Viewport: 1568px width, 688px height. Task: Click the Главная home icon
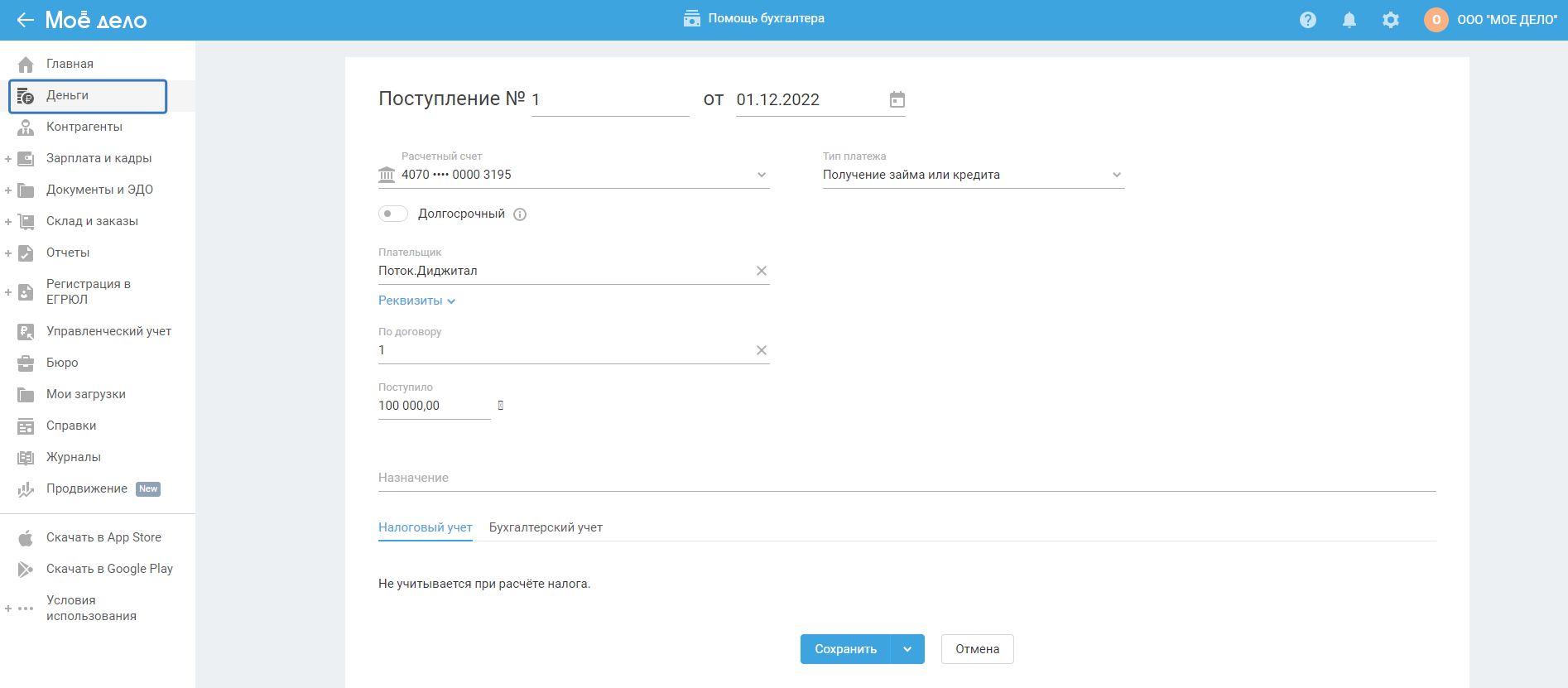26,64
